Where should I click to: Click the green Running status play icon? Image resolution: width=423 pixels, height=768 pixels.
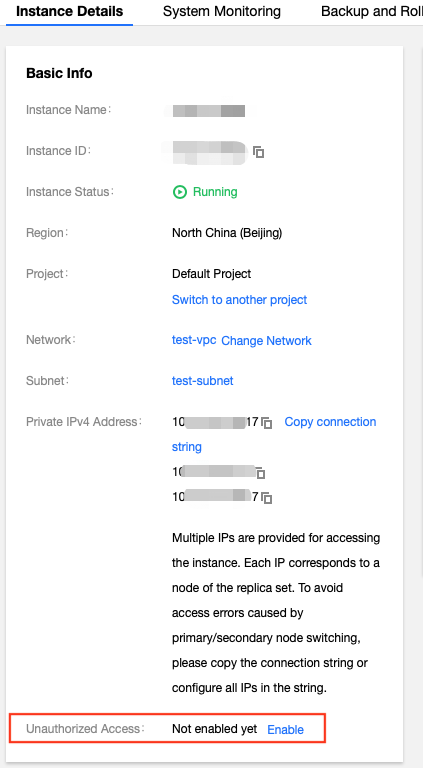coord(180,192)
